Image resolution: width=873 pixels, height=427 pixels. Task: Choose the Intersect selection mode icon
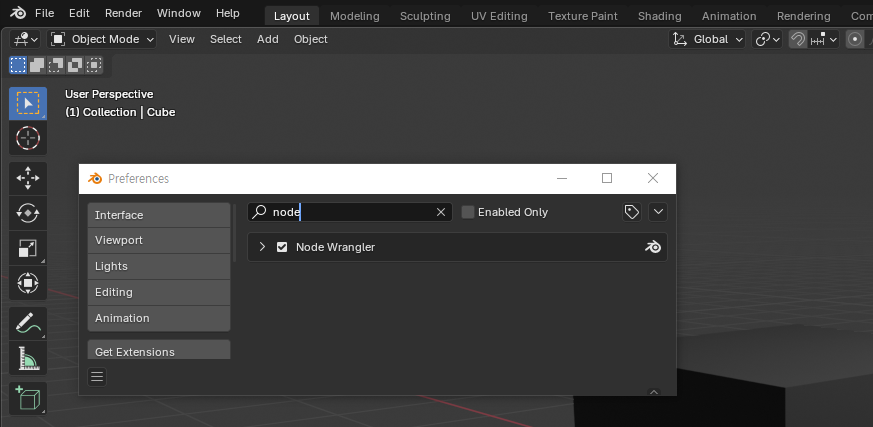94,65
